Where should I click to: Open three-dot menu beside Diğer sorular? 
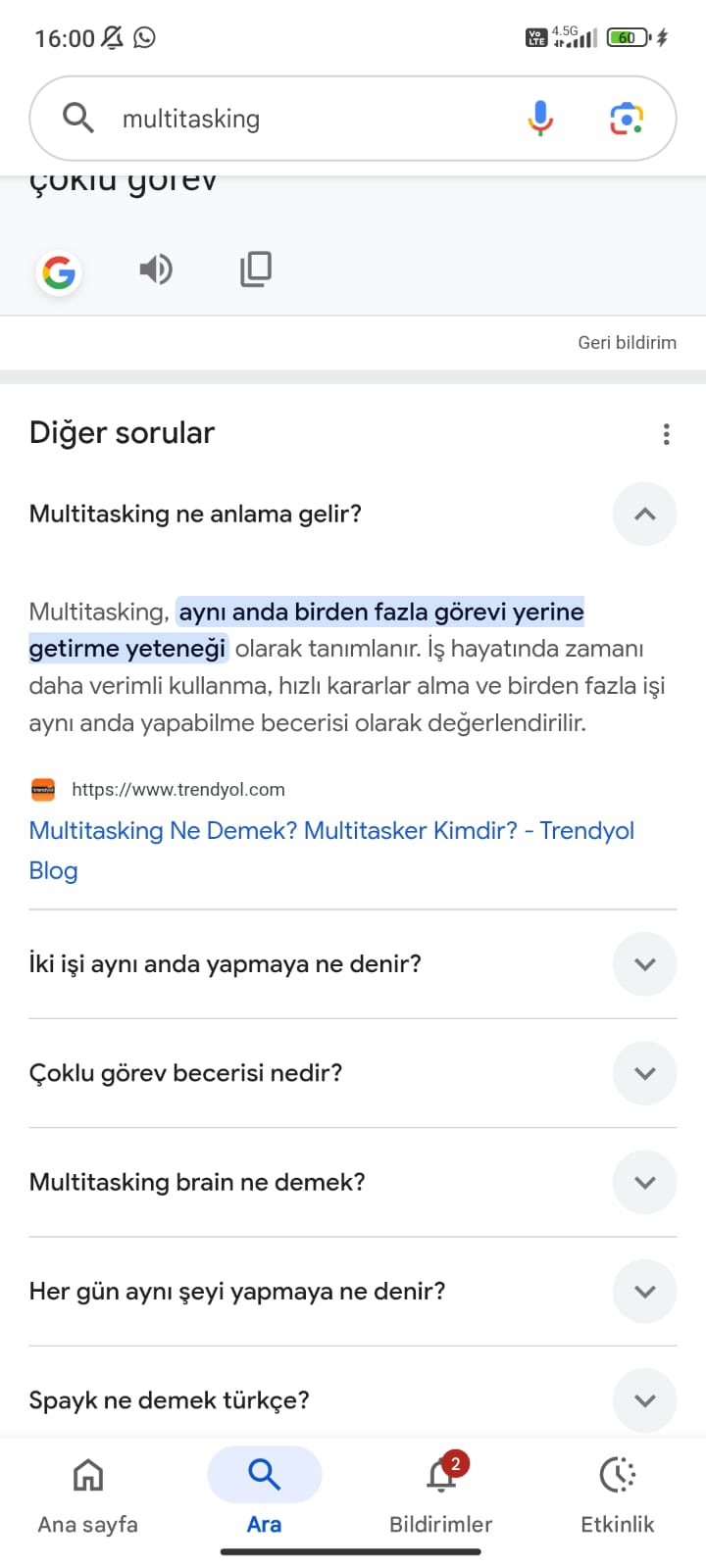click(x=667, y=434)
